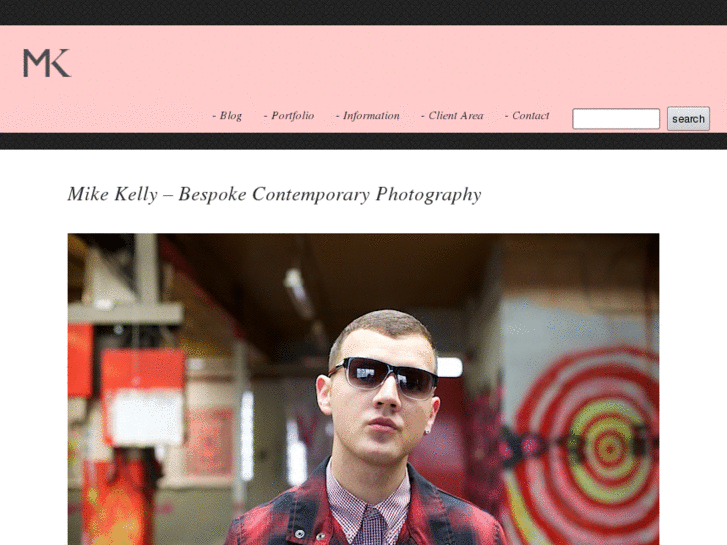Image resolution: width=727 pixels, height=545 pixels.
Task: Open the Mike Kelly Bespoke Contemporary Photography title
Action: tap(274, 194)
